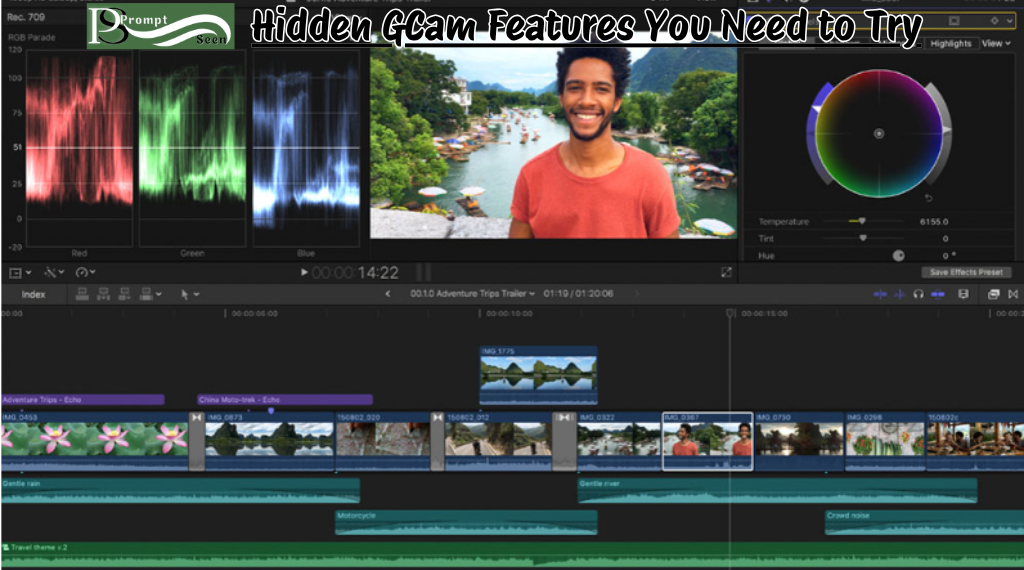The image size is (1024, 570).
Task: Open clip appearance filmstrip icon
Action: (x=963, y=294)
